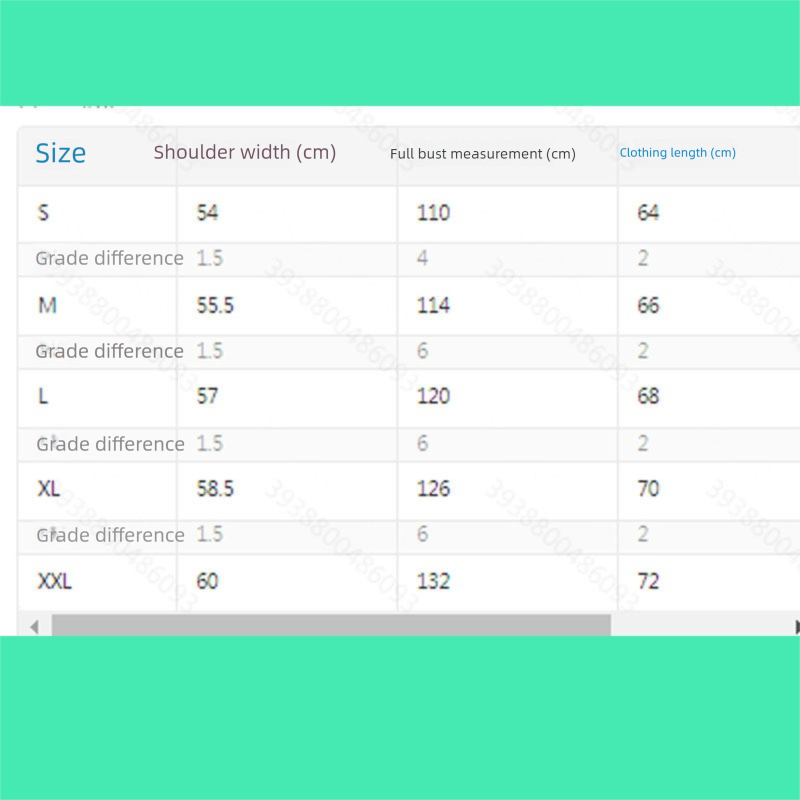The width and height of the screenshot is (800, 800).
Task: Pick the XXL size row label
Action: [x=54, y=581]
